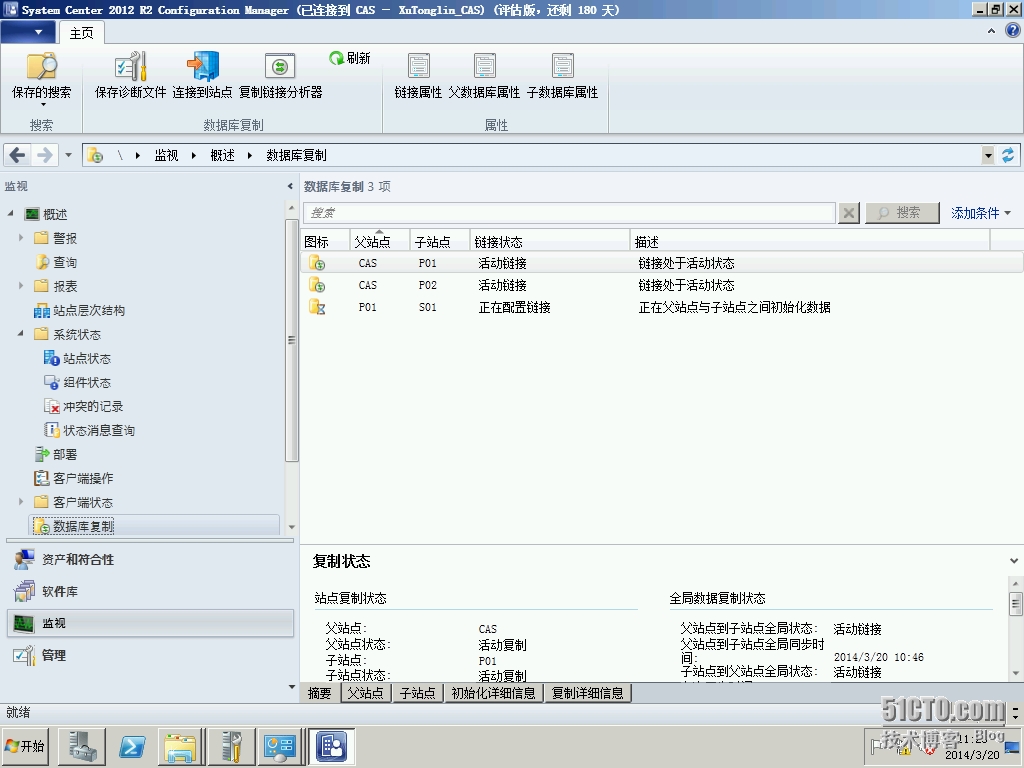Clear the search box with X
1024x768 pixels.
[848, 213]
